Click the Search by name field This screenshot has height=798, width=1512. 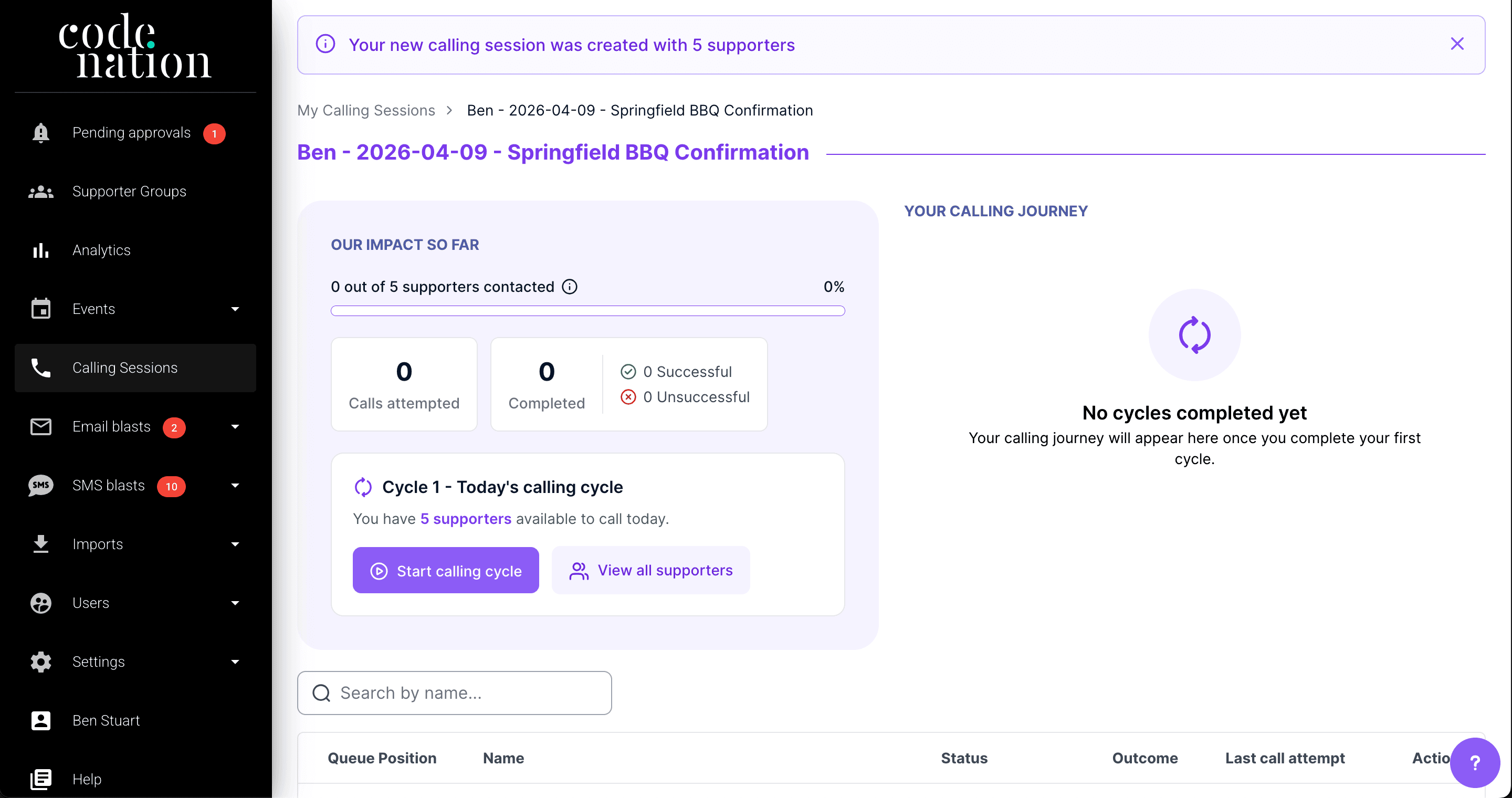[x=455, y=693]
